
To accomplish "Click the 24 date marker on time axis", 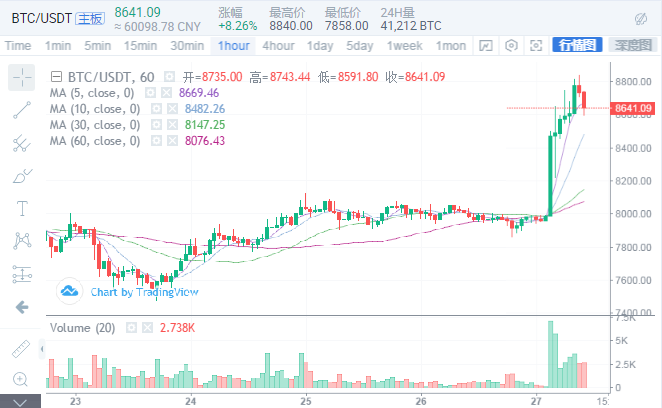I will [x=190, y=401].
